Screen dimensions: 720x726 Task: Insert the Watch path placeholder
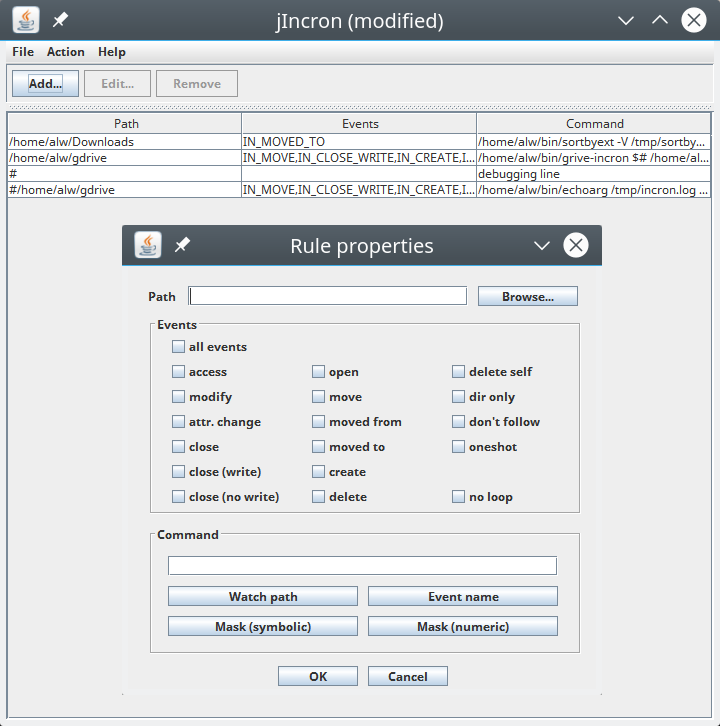click(263, 597)
